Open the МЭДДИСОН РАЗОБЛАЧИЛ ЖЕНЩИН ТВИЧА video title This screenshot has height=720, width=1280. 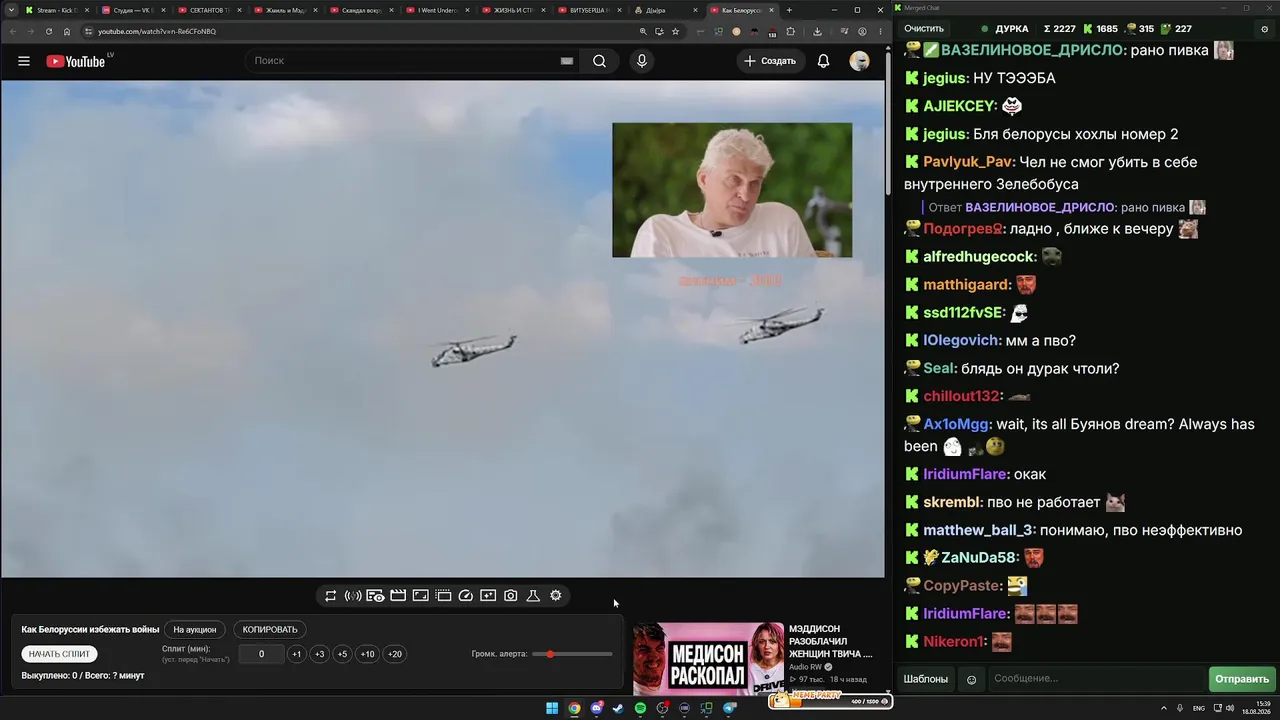click(831, 641)
